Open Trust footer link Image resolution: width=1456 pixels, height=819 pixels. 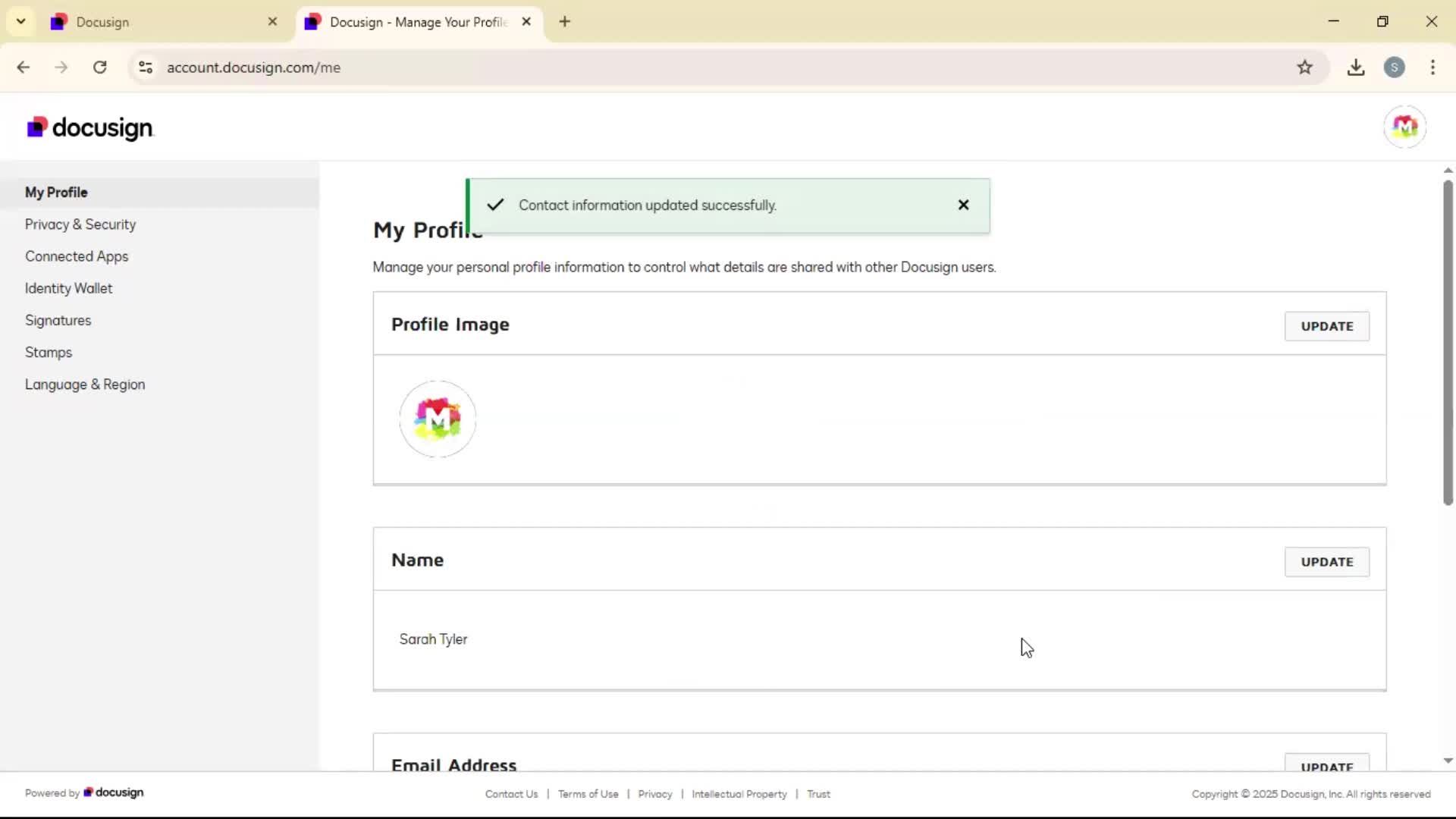click(x=818, y=794)
